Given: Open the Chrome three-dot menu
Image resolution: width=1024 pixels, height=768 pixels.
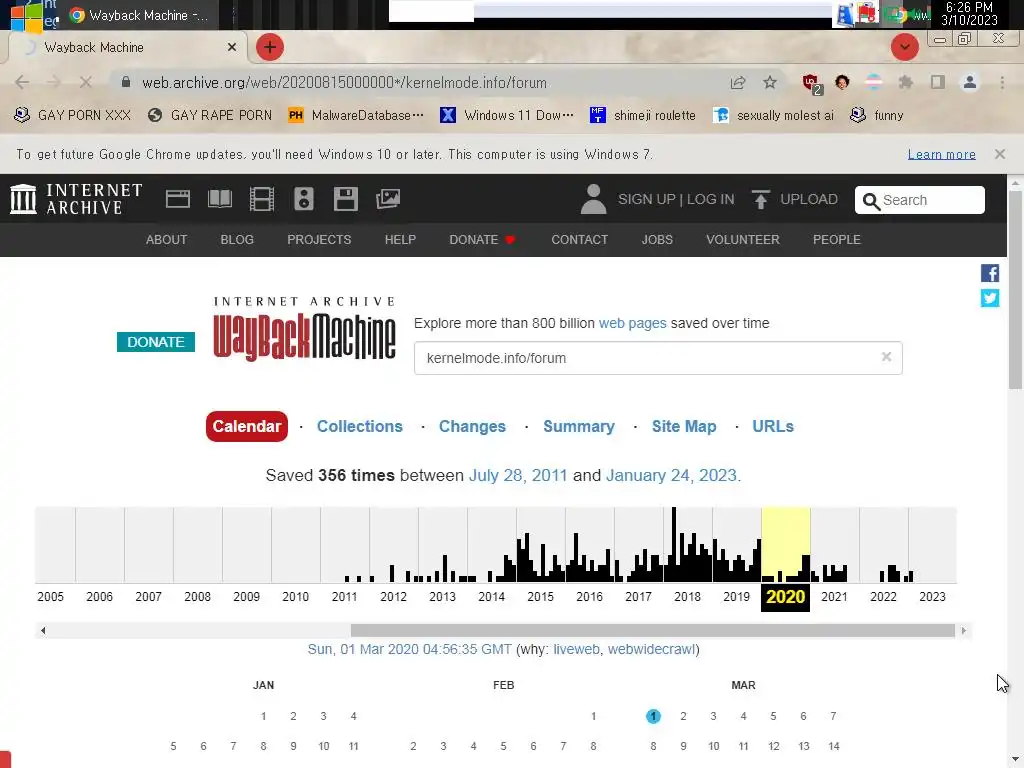Looking at the screenshot, I should (x=1002, y=82).
